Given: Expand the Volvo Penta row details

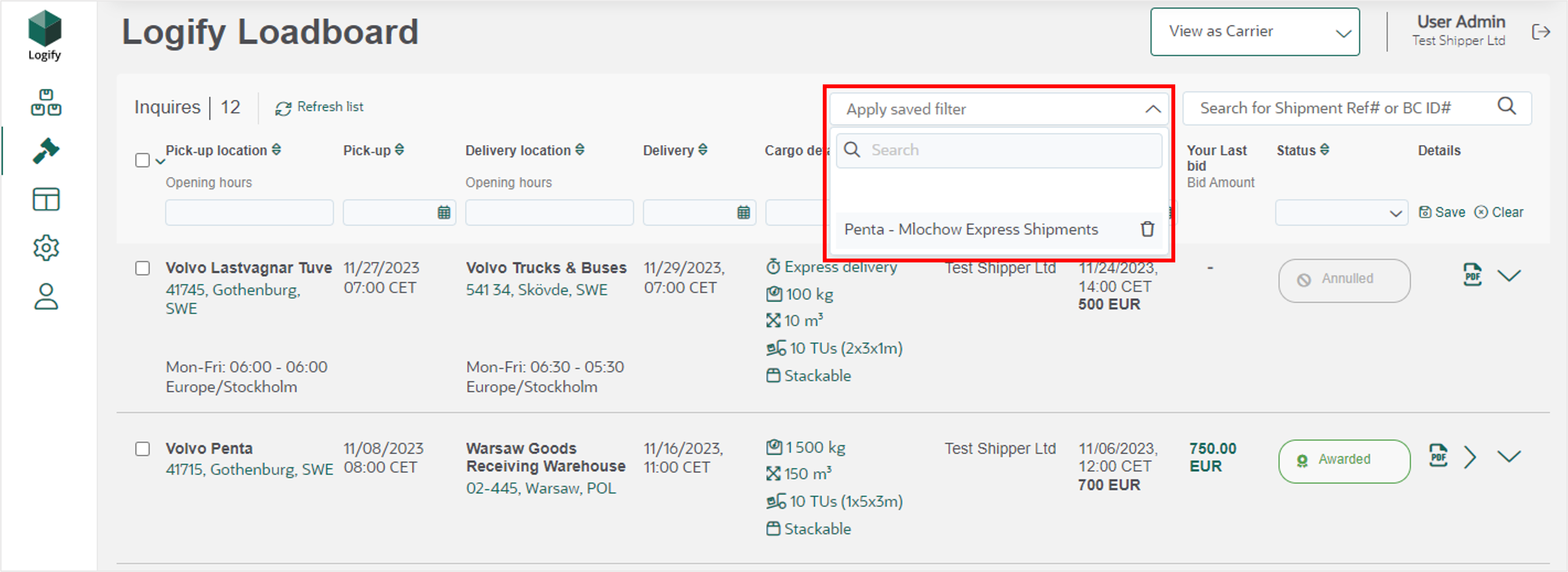Looking at the screenshot, I should [x=1509, y=457].
